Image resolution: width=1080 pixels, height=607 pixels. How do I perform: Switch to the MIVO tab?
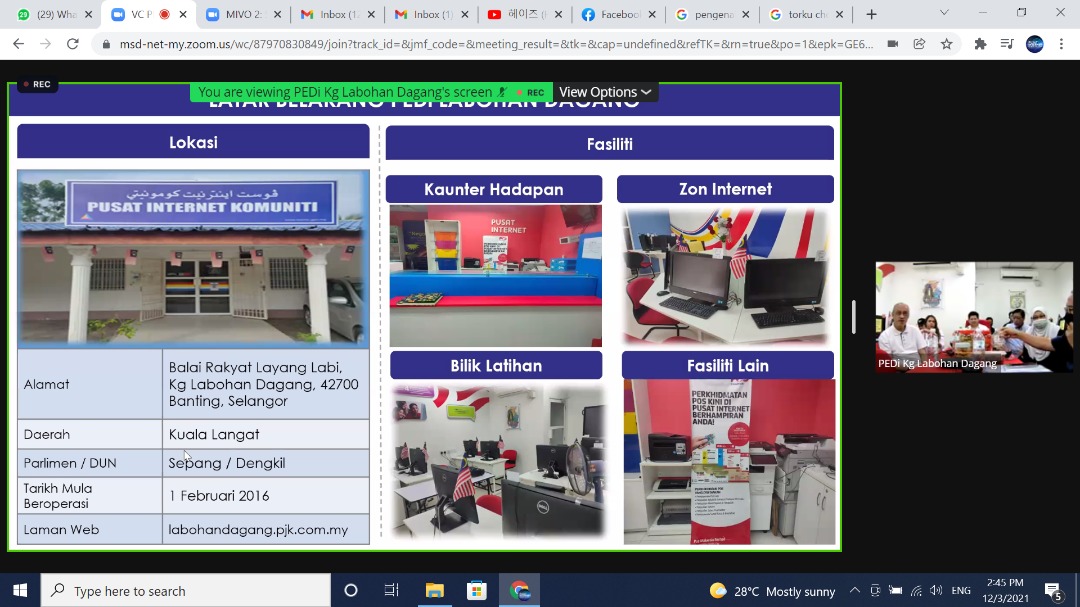(238, 14)
